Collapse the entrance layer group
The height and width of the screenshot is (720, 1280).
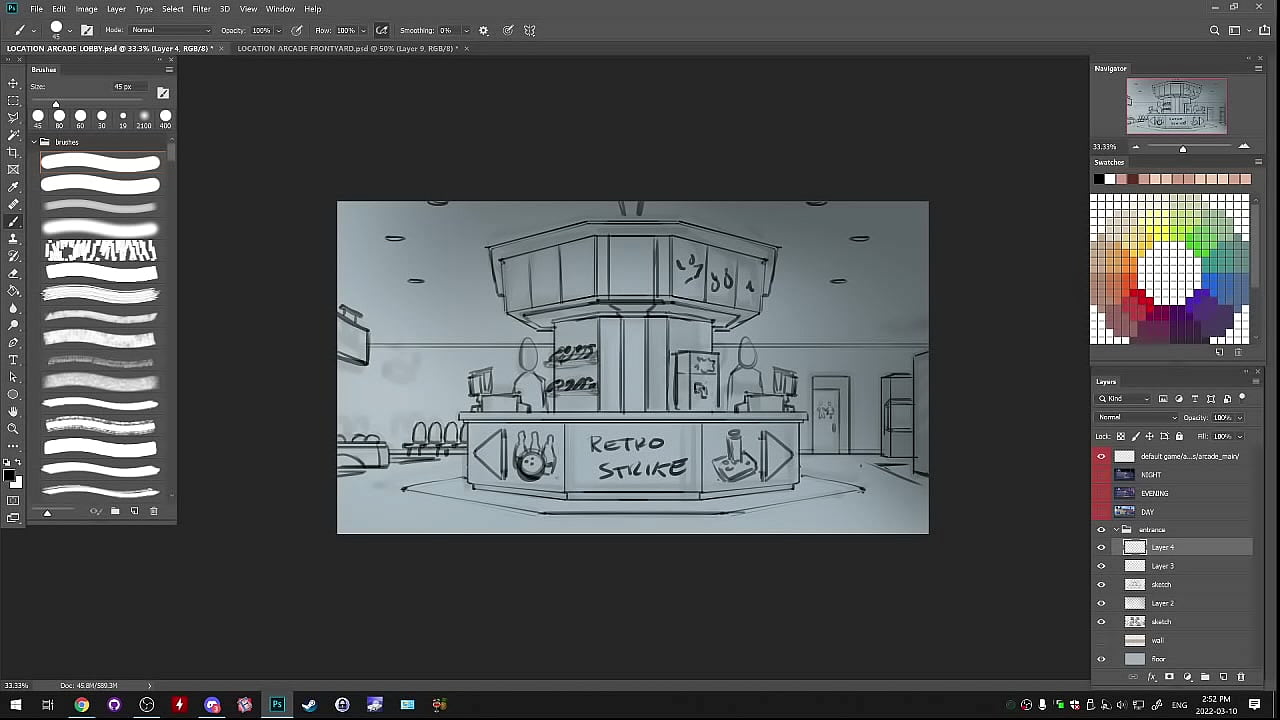coord(1116,530)
